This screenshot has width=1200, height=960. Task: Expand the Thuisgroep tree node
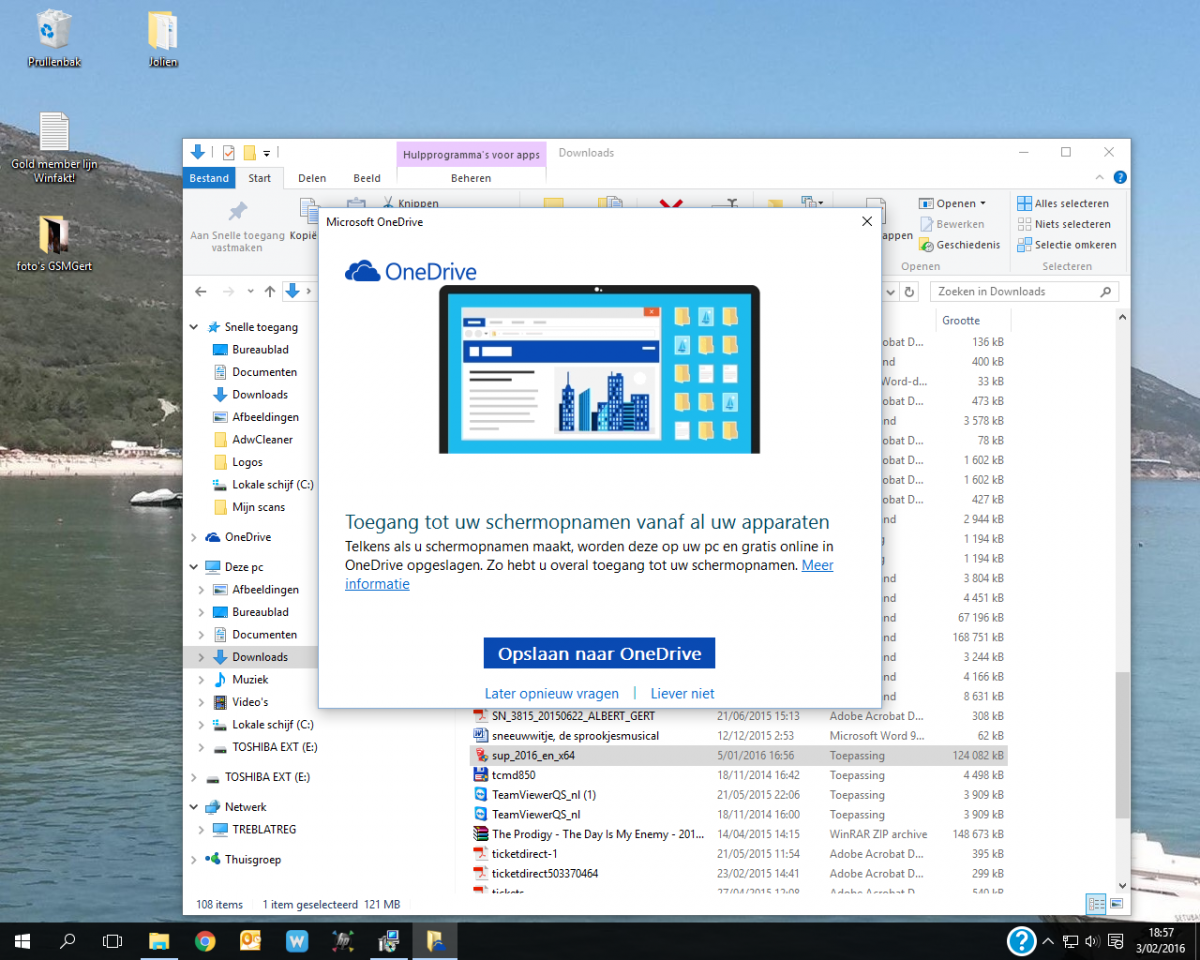[x=193, y=859]
